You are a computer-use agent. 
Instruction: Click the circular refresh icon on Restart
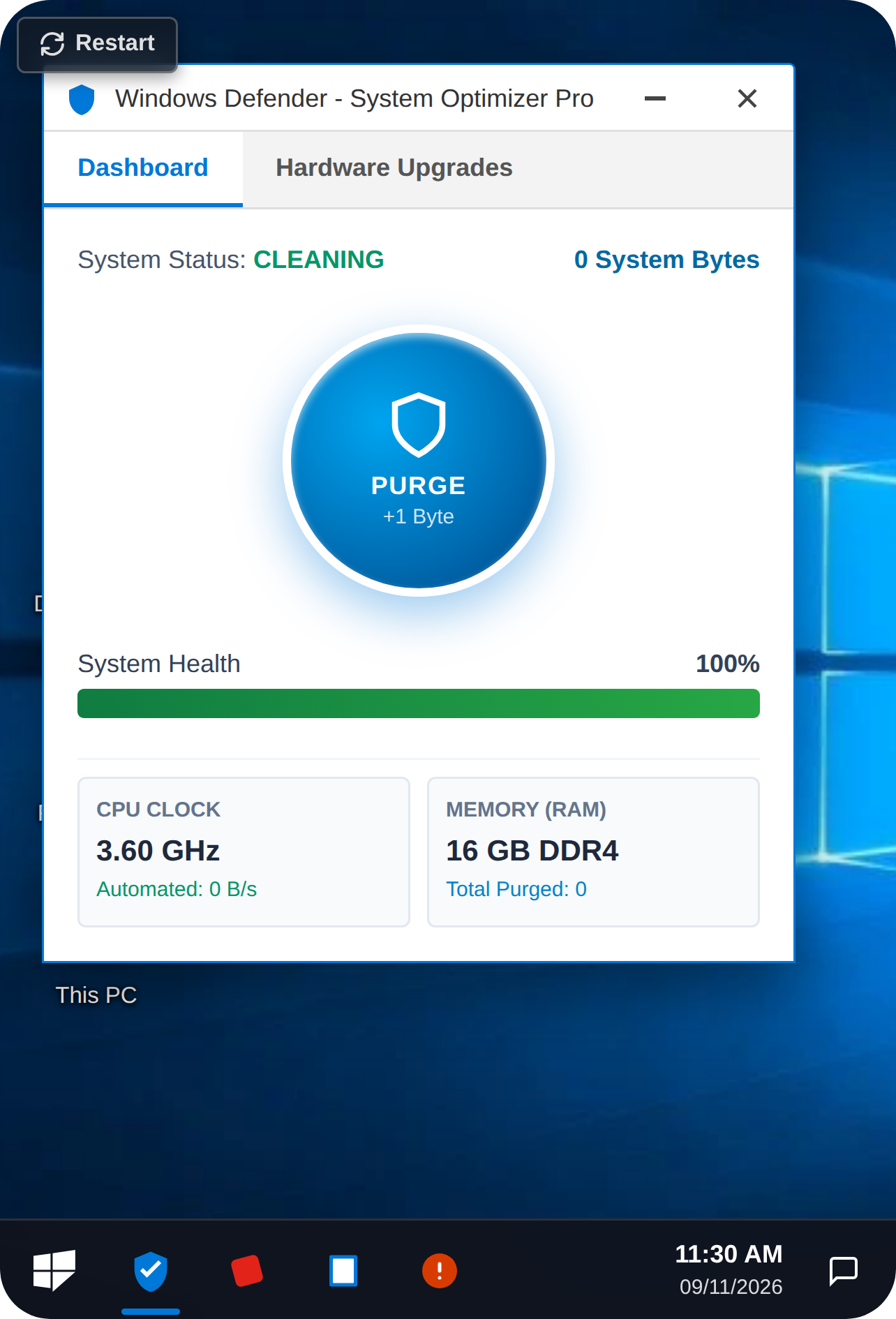tap(52, 44)
